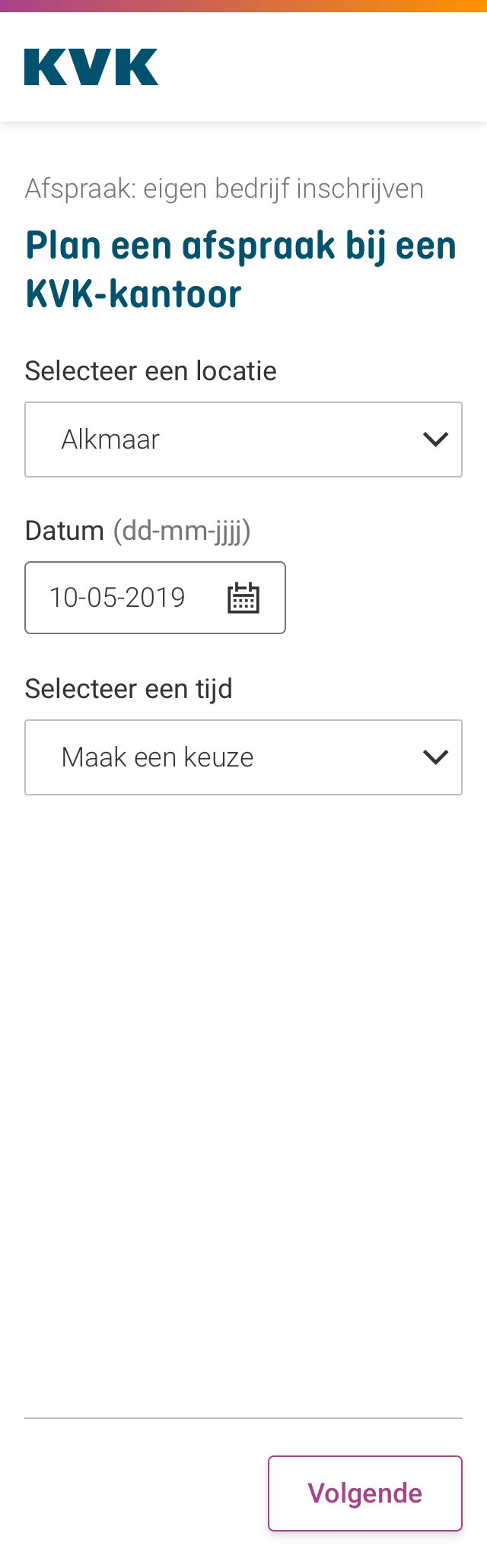
Task: Click the 'Datum' field label
Action: point(65,531)
